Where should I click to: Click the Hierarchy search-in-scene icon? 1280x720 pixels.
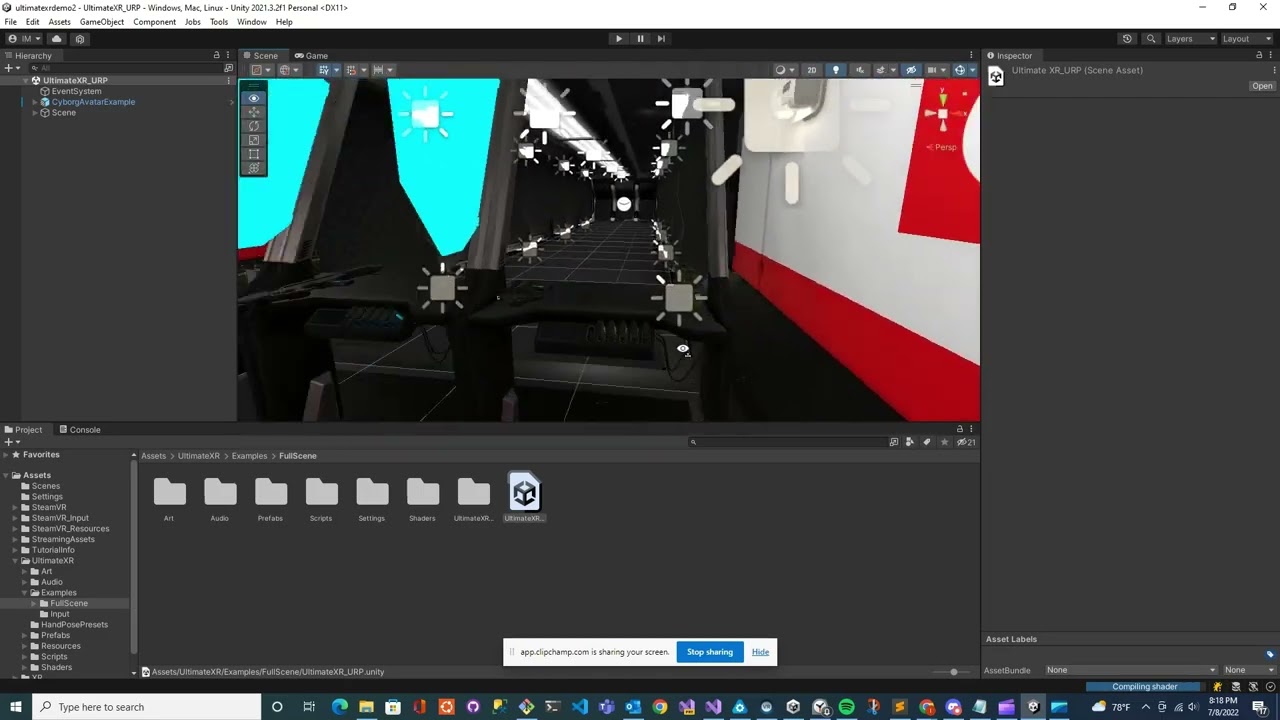pos(228,68)
